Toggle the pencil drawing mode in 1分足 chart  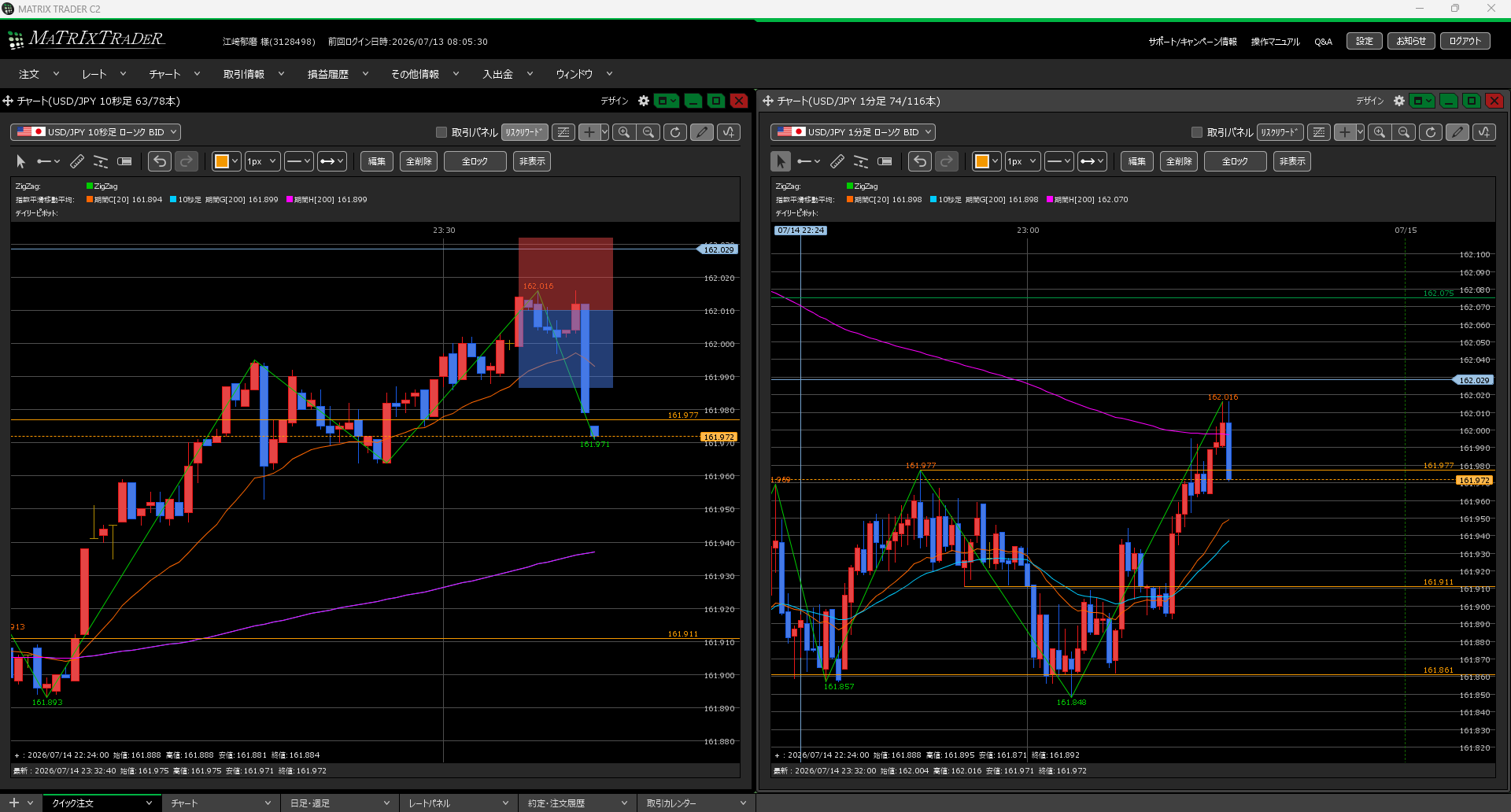pyautogui.click(x=1457, y=132)
